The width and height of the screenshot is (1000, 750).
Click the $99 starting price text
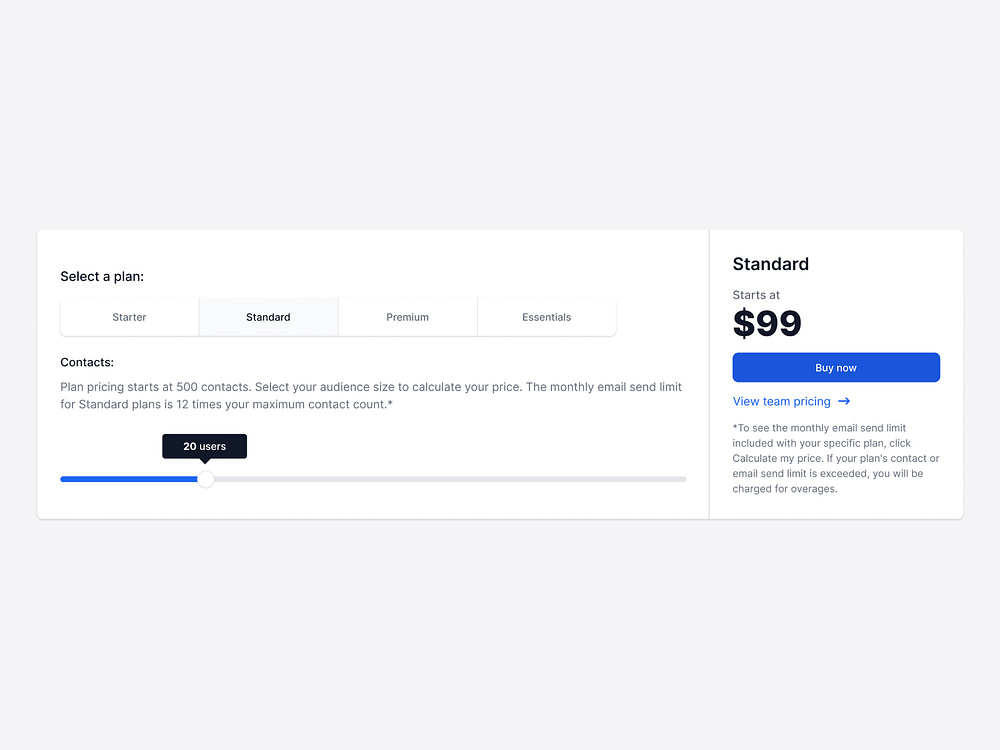pos(767,323)
